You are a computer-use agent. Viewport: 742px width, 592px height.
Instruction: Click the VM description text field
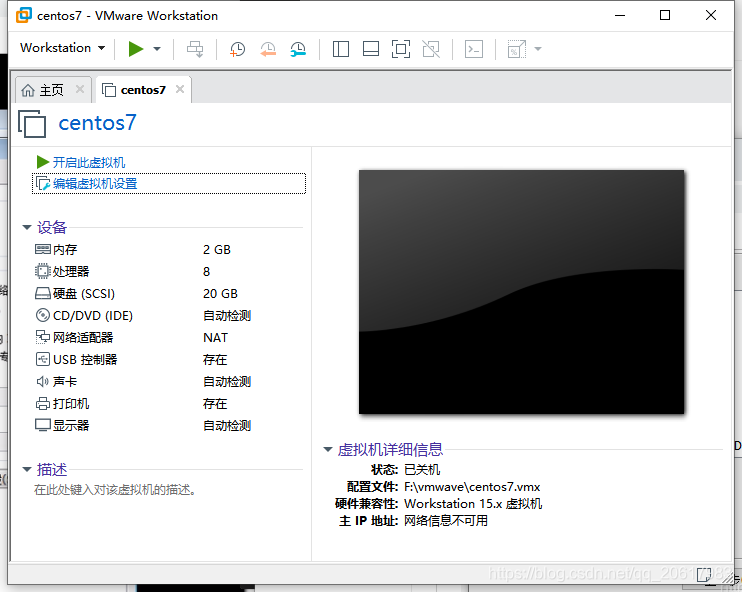pos(115,489)
